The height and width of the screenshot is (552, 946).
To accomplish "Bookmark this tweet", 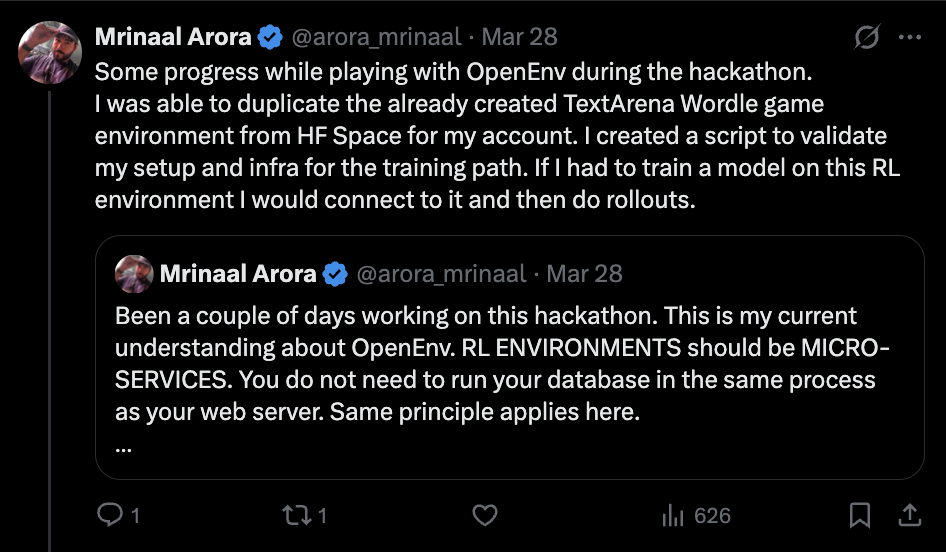I will point(859,515).
